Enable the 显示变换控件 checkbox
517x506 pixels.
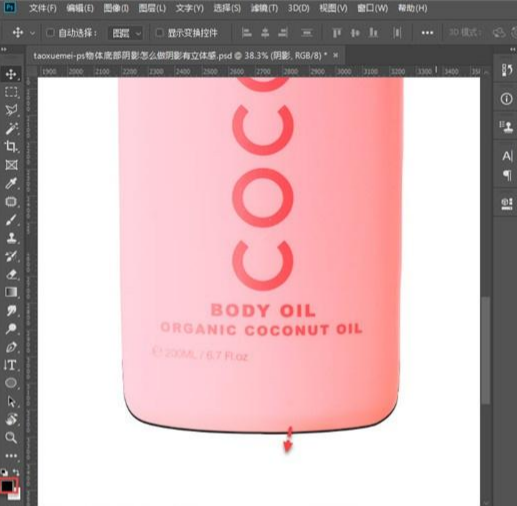tap(159, 33)
